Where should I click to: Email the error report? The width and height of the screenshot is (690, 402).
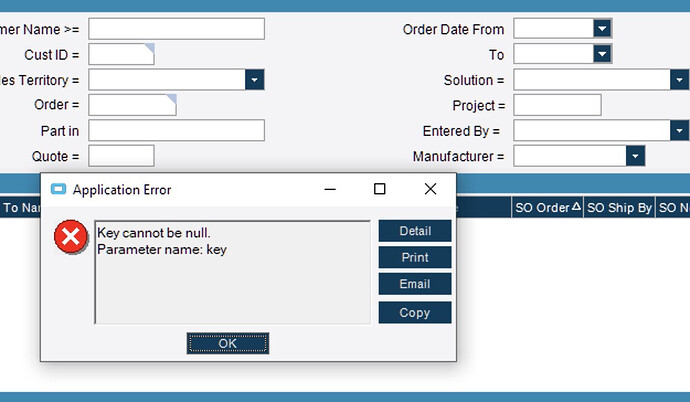415,284
